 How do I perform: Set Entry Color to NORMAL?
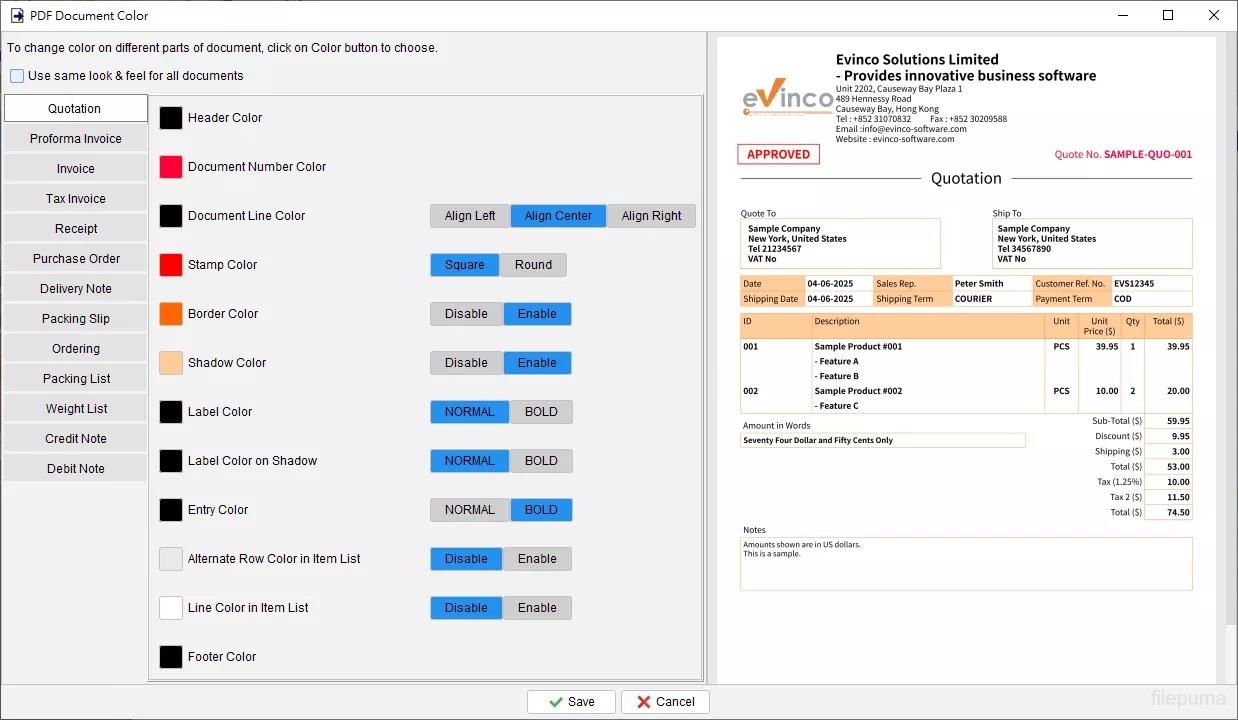470,510
